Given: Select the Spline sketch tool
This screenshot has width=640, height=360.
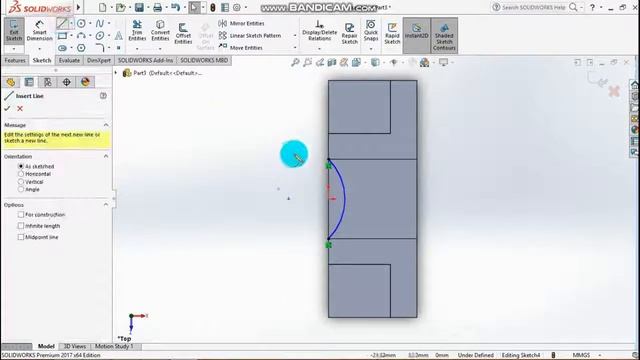Looking at the screenshot, I should 100,23.
